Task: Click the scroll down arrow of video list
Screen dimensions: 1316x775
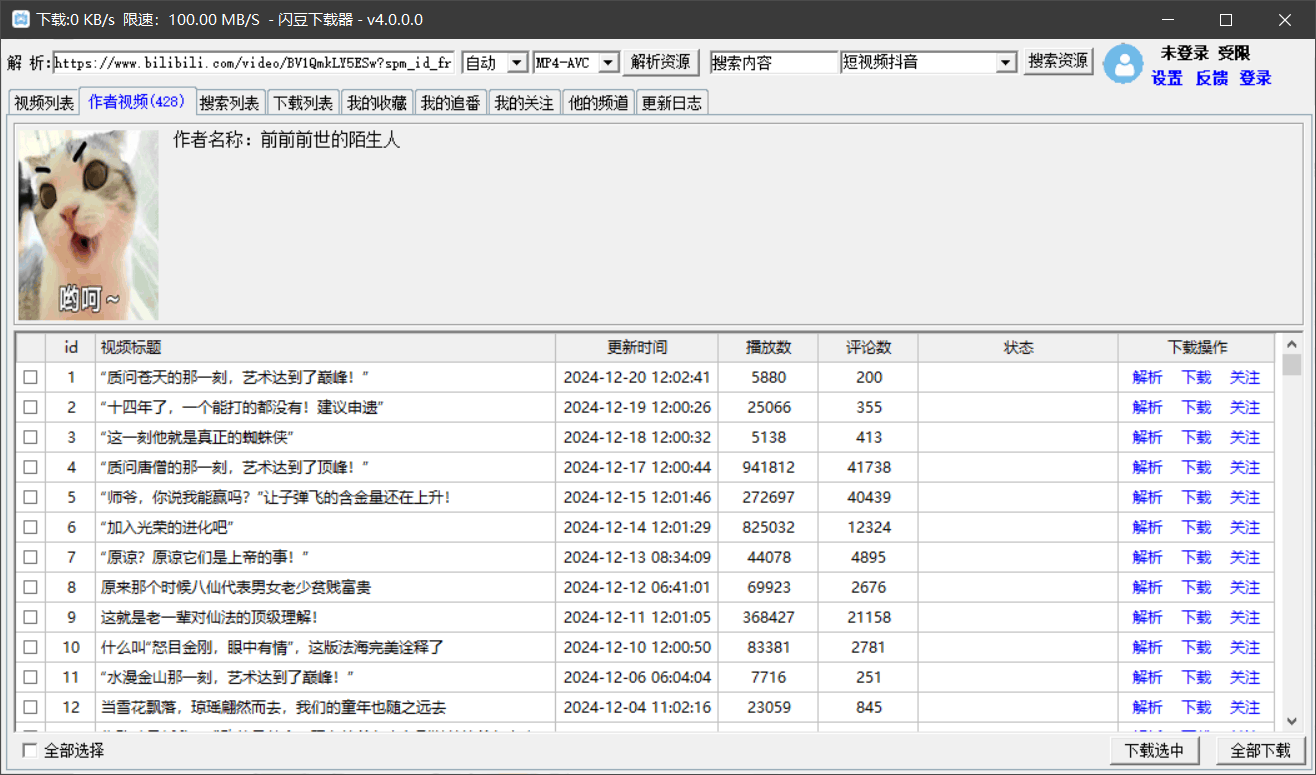Action: tap(1291, 720)
